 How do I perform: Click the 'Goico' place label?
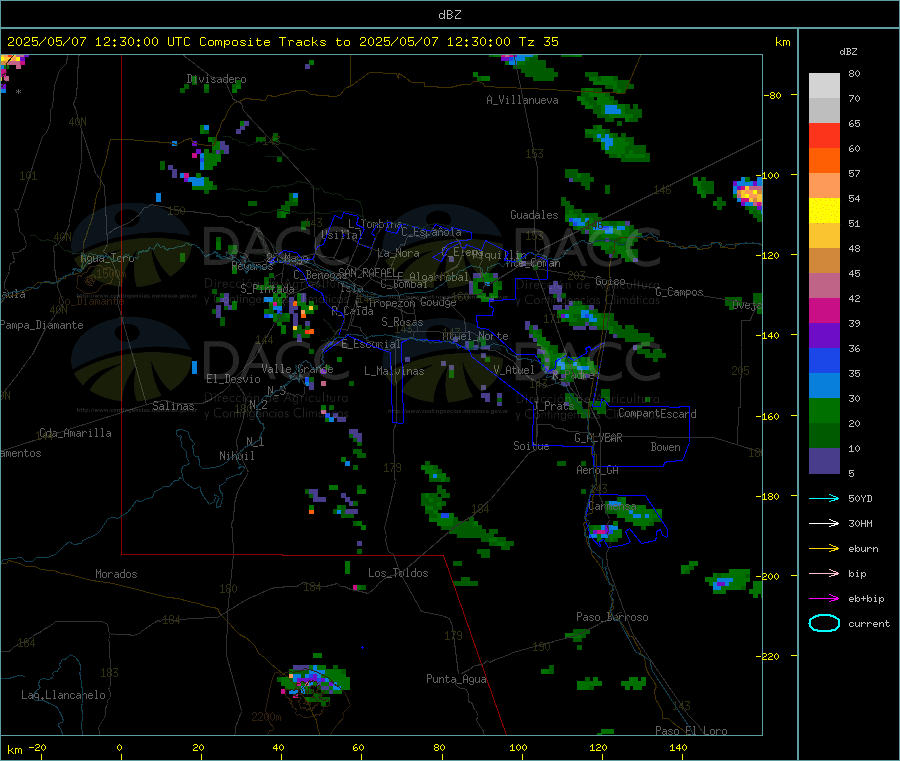pyautogui.click(x=610, y=281)
